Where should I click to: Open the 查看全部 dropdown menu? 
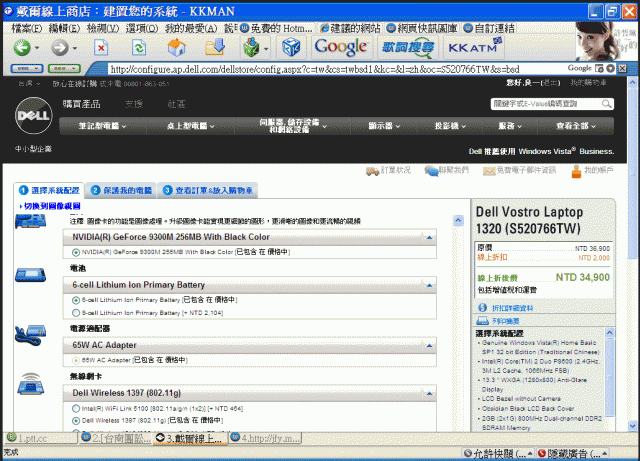(576, 126)
